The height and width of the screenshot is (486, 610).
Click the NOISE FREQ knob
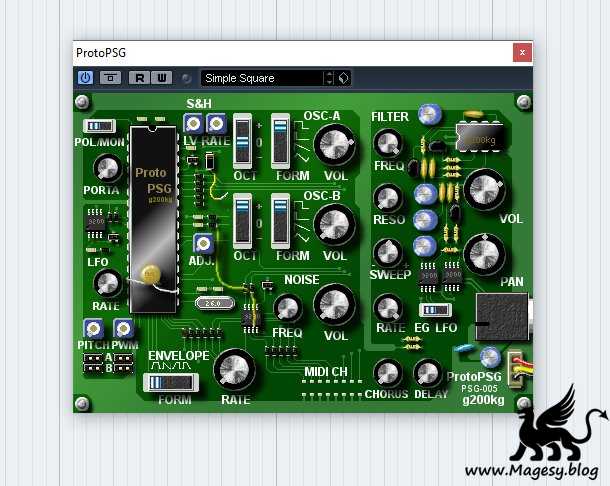(288, 308)
